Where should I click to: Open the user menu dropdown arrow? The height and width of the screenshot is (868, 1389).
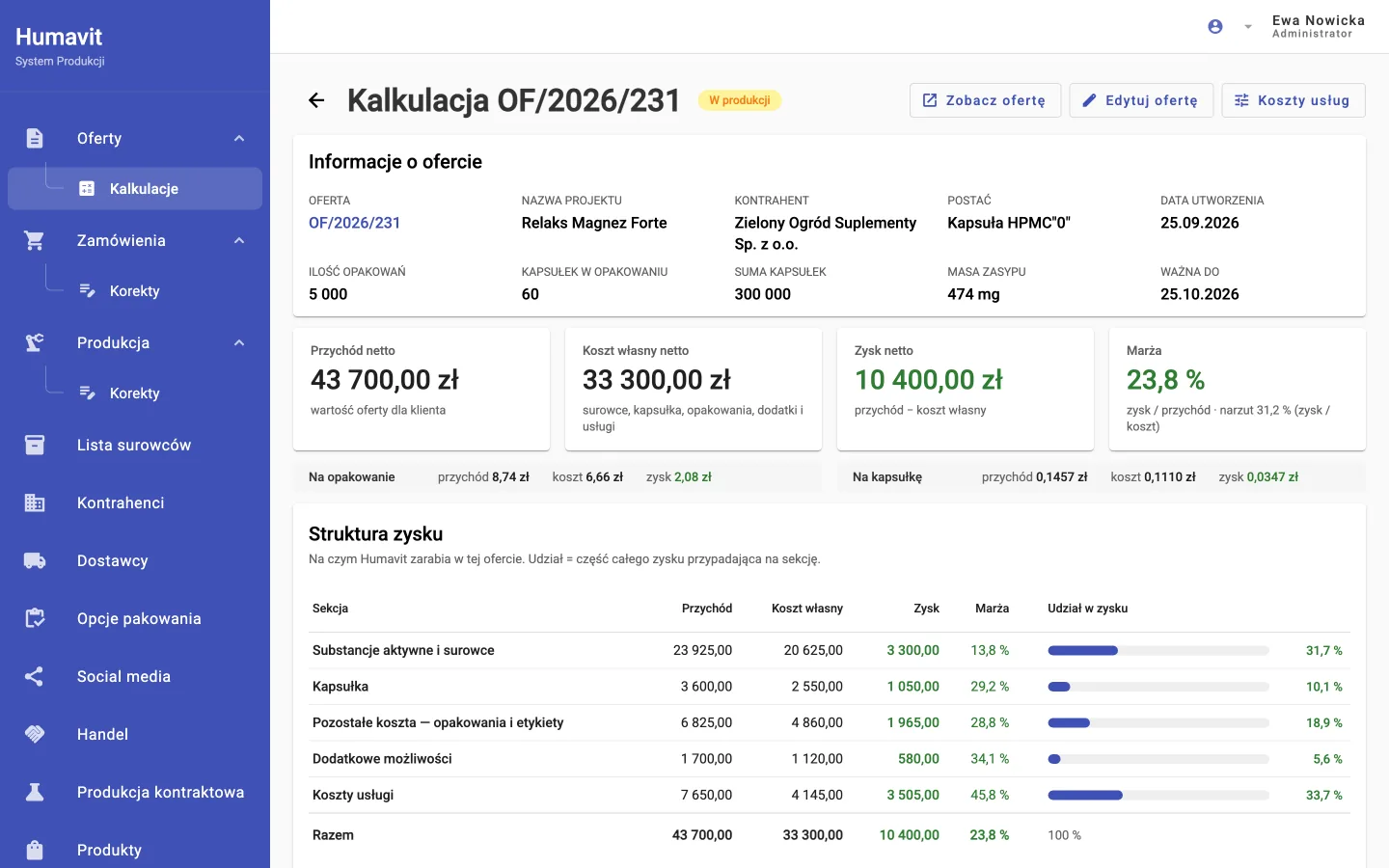[1248, 27]
